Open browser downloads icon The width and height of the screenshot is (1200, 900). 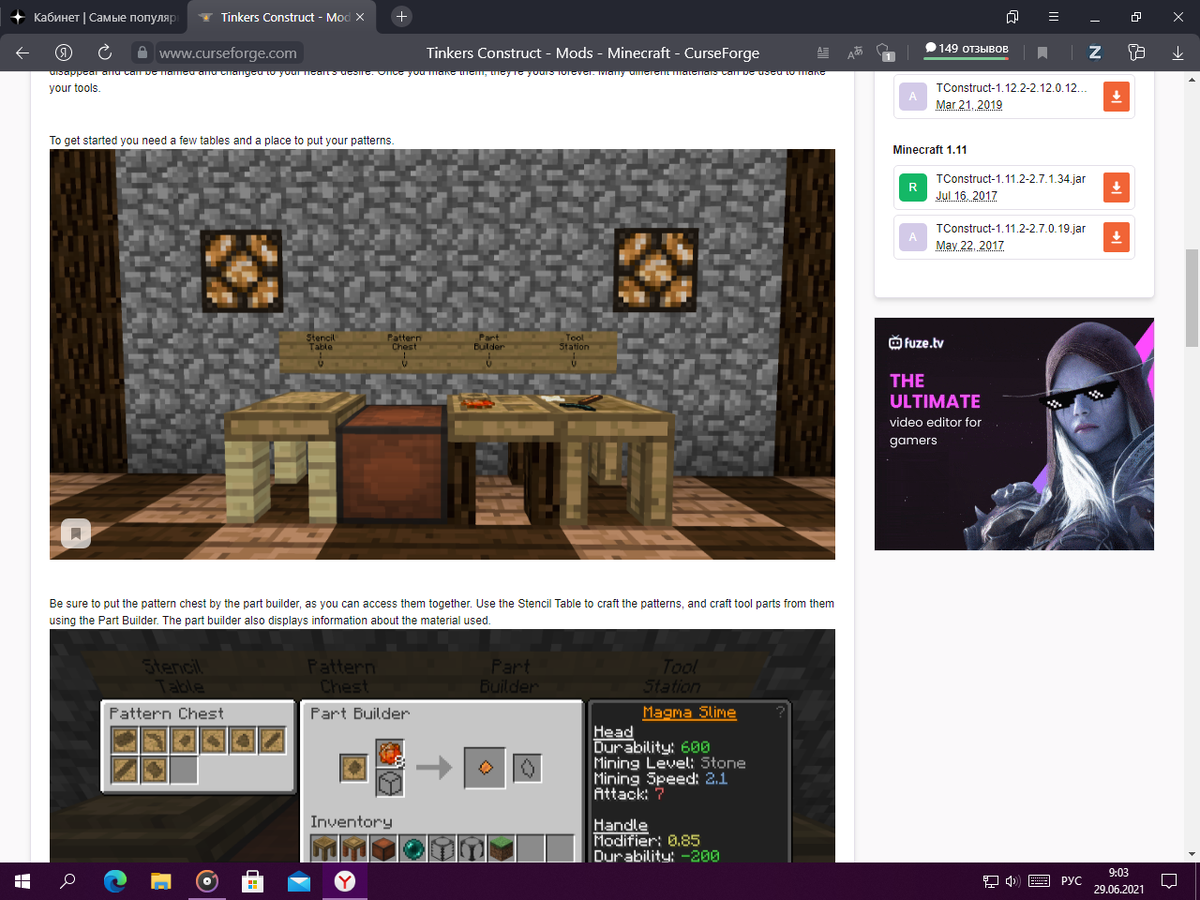coord(1177,53)
